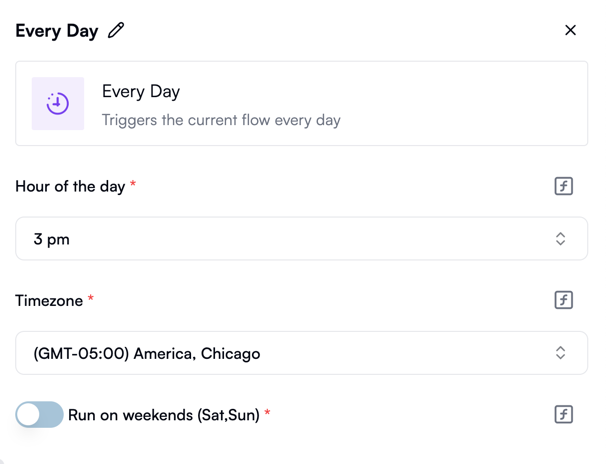Close the Every Day settings panel
Image resolution: width=606 pixels, height=464 pixels.
click(570, 30)
